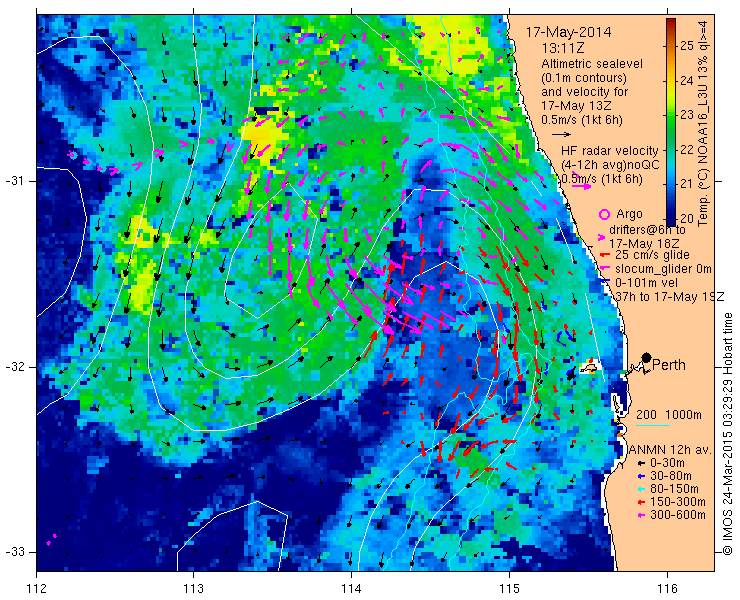
Task: Click the black altimetric velocity scale arrow
Action: 561,135
